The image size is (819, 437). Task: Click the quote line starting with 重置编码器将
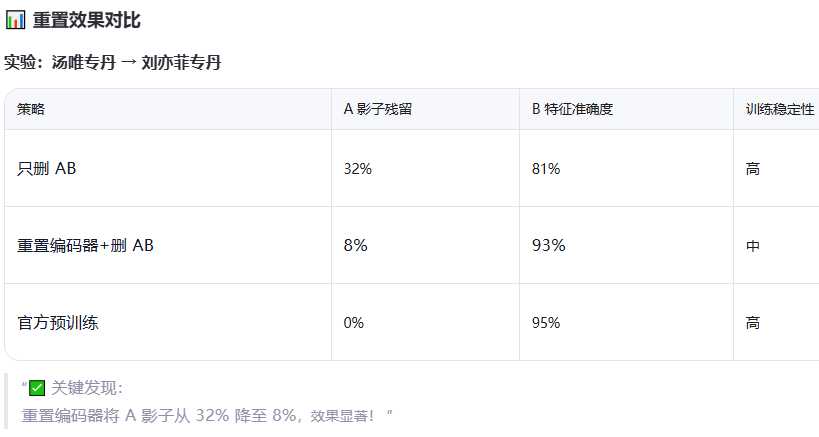(200, 415)
